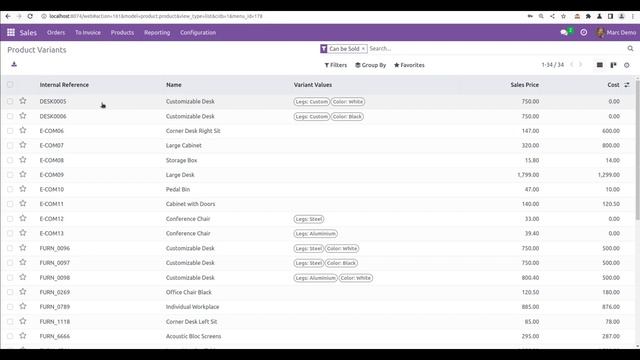Favorite star for E-COM09 row
640x360 pixels.
click(23, 174)
